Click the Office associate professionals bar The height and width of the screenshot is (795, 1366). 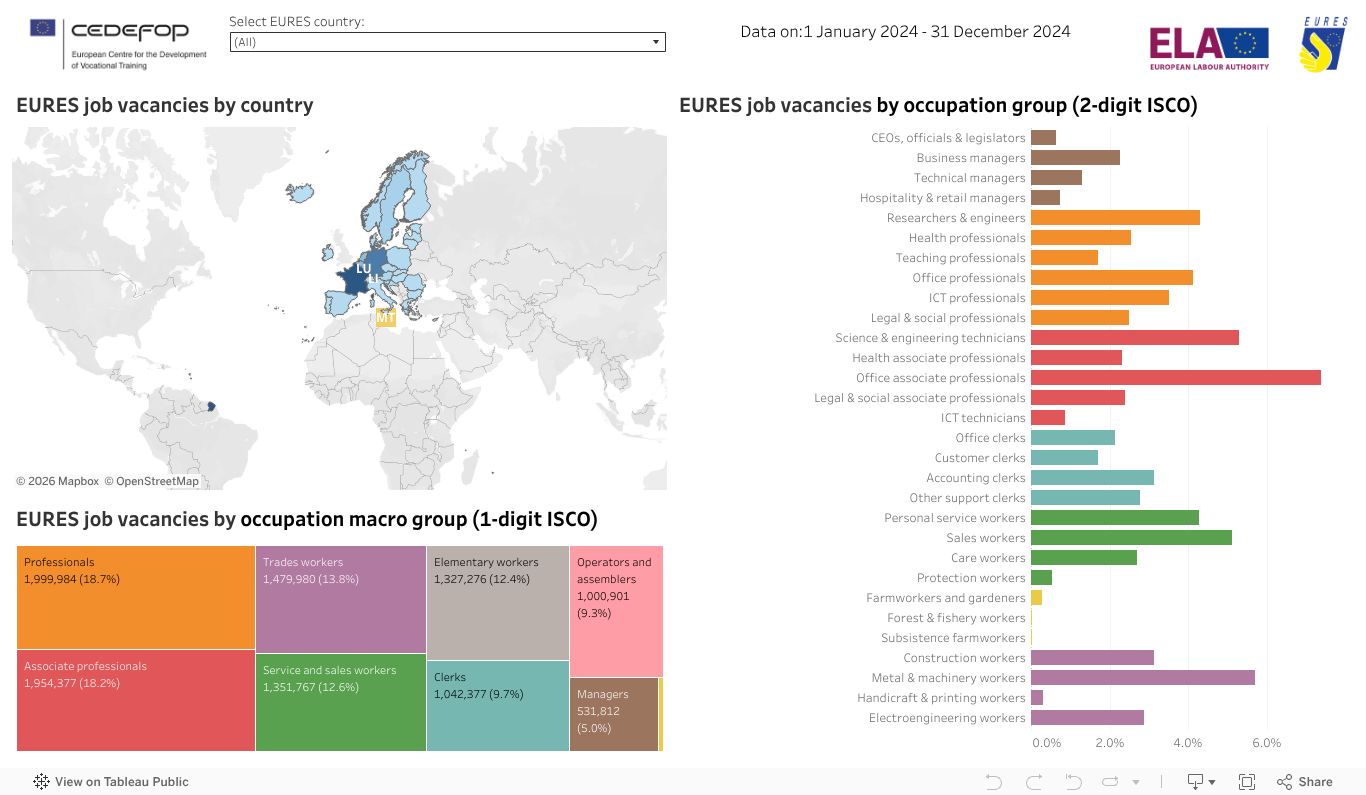(x=1175, y=378)
